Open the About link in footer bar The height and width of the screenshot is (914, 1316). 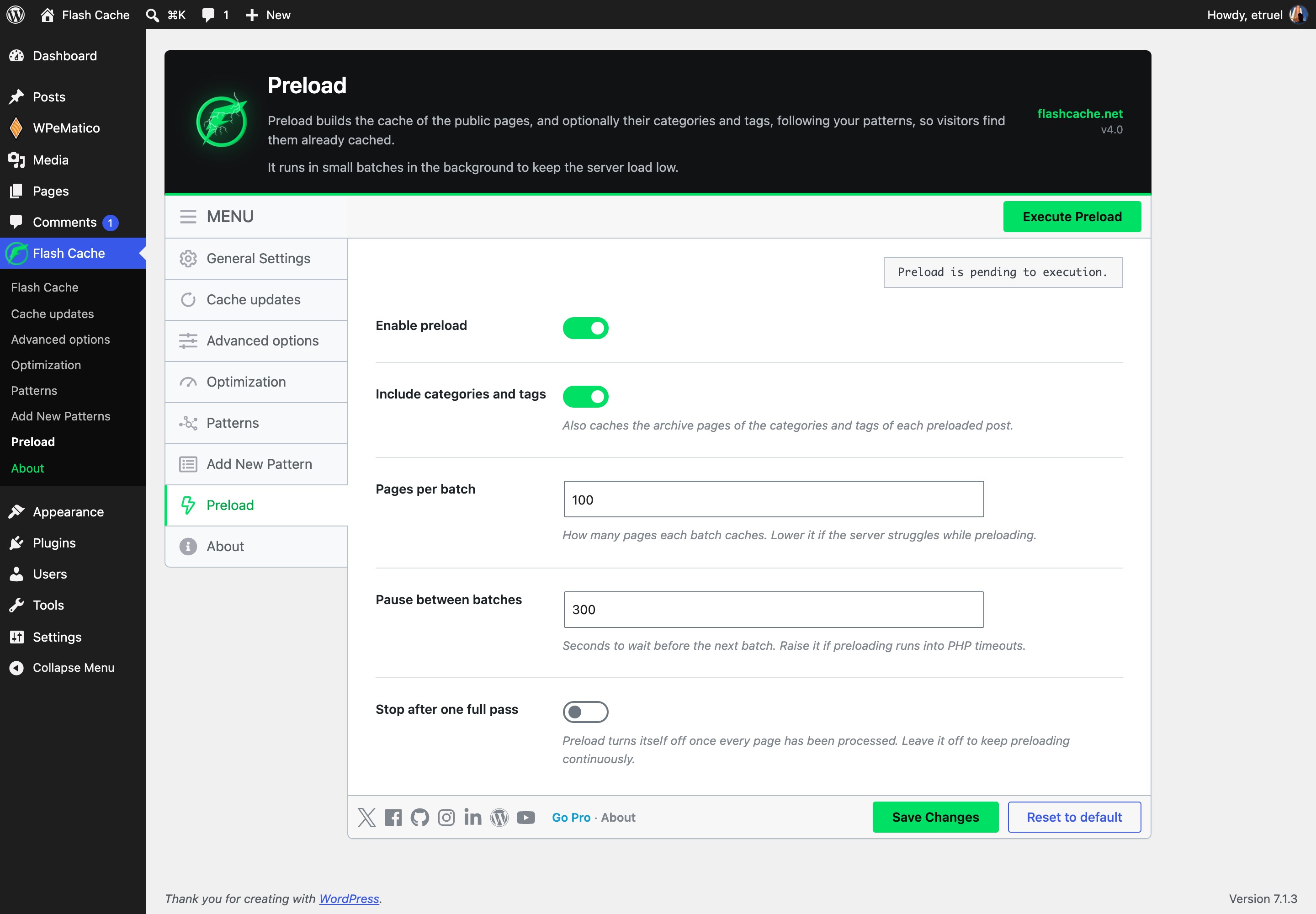coord(618,817)
